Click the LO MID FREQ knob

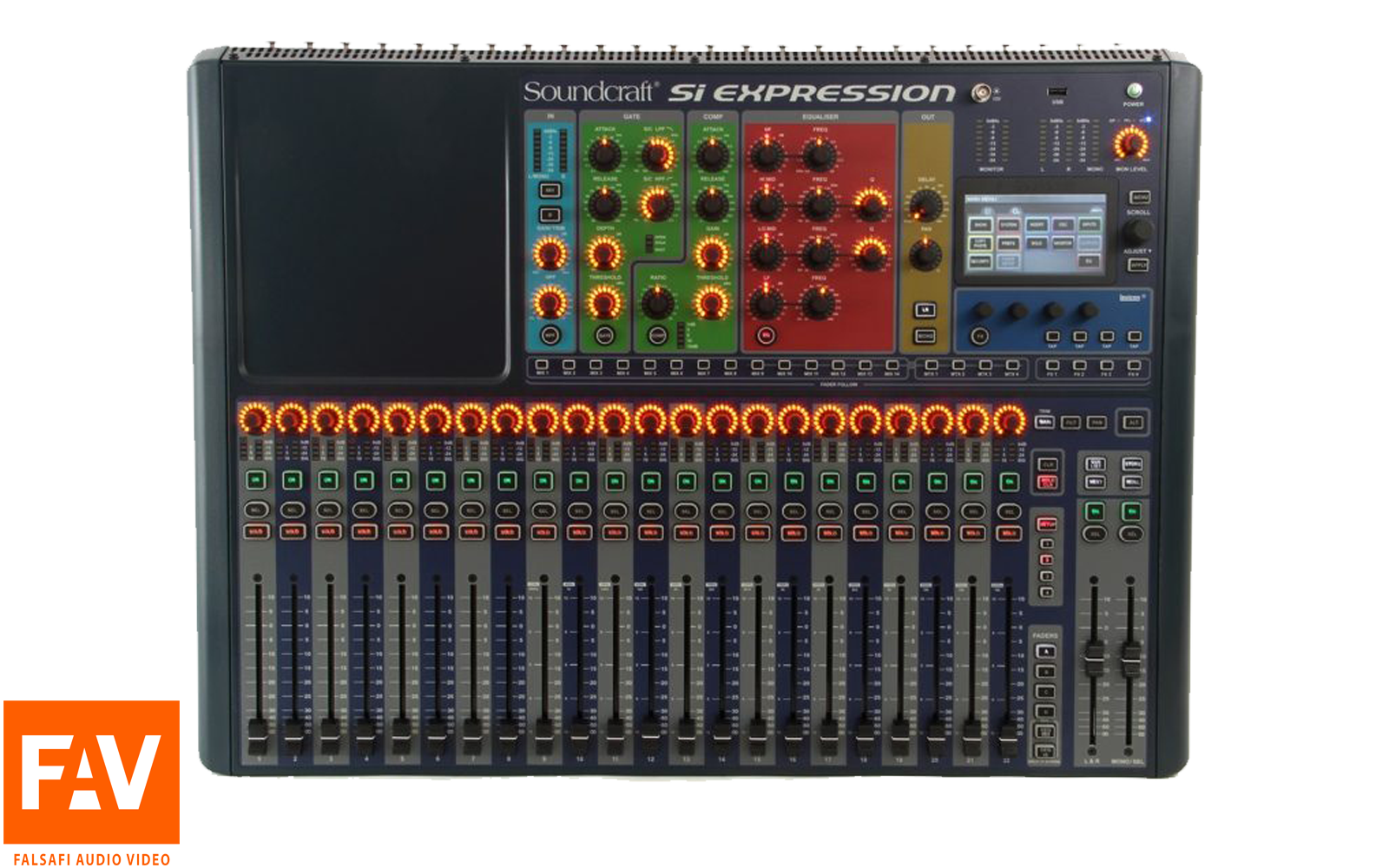point(819,254)
